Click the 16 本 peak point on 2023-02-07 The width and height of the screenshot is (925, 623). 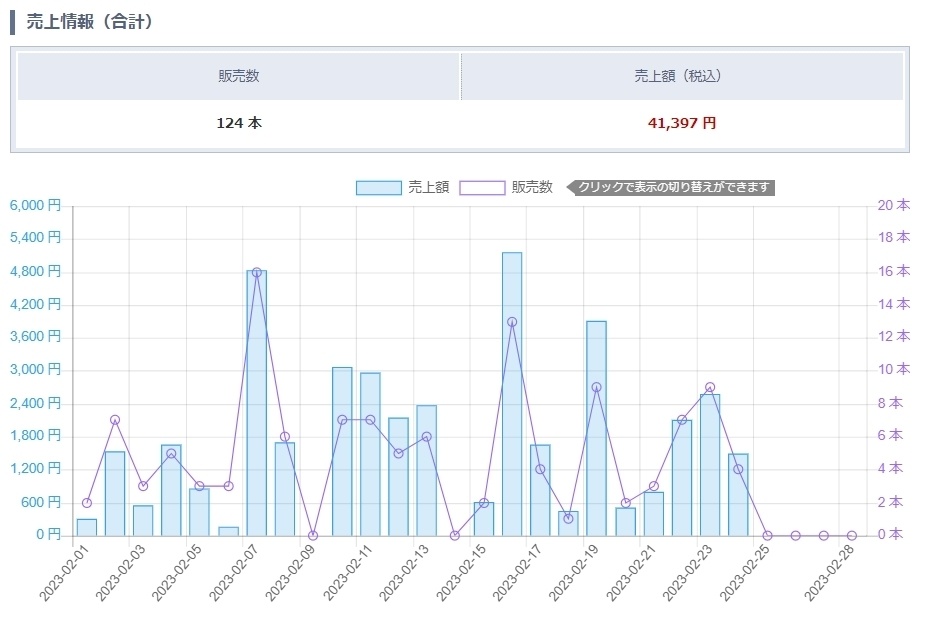click(257, 272)
